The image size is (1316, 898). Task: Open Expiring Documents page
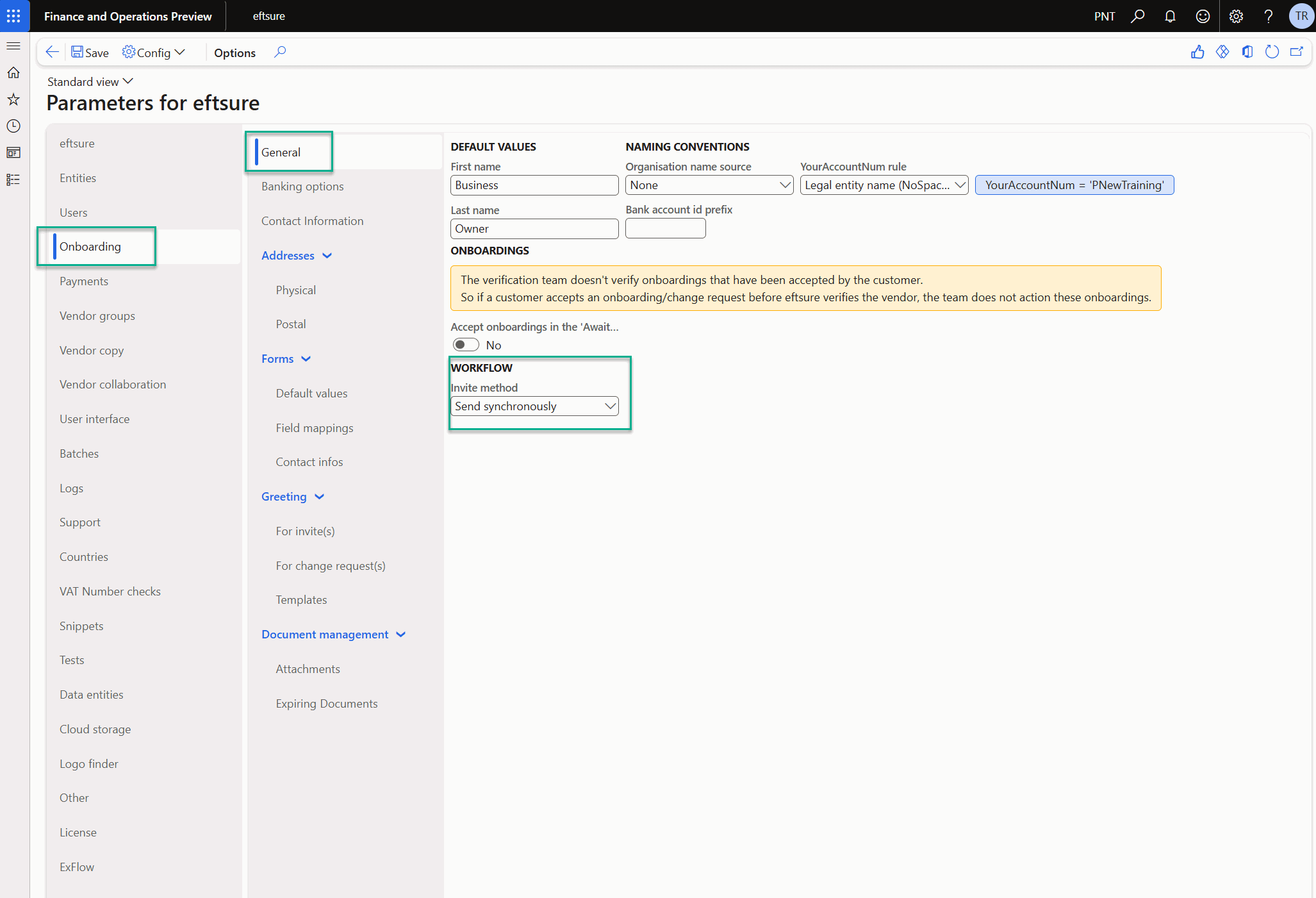coord(327,704)
